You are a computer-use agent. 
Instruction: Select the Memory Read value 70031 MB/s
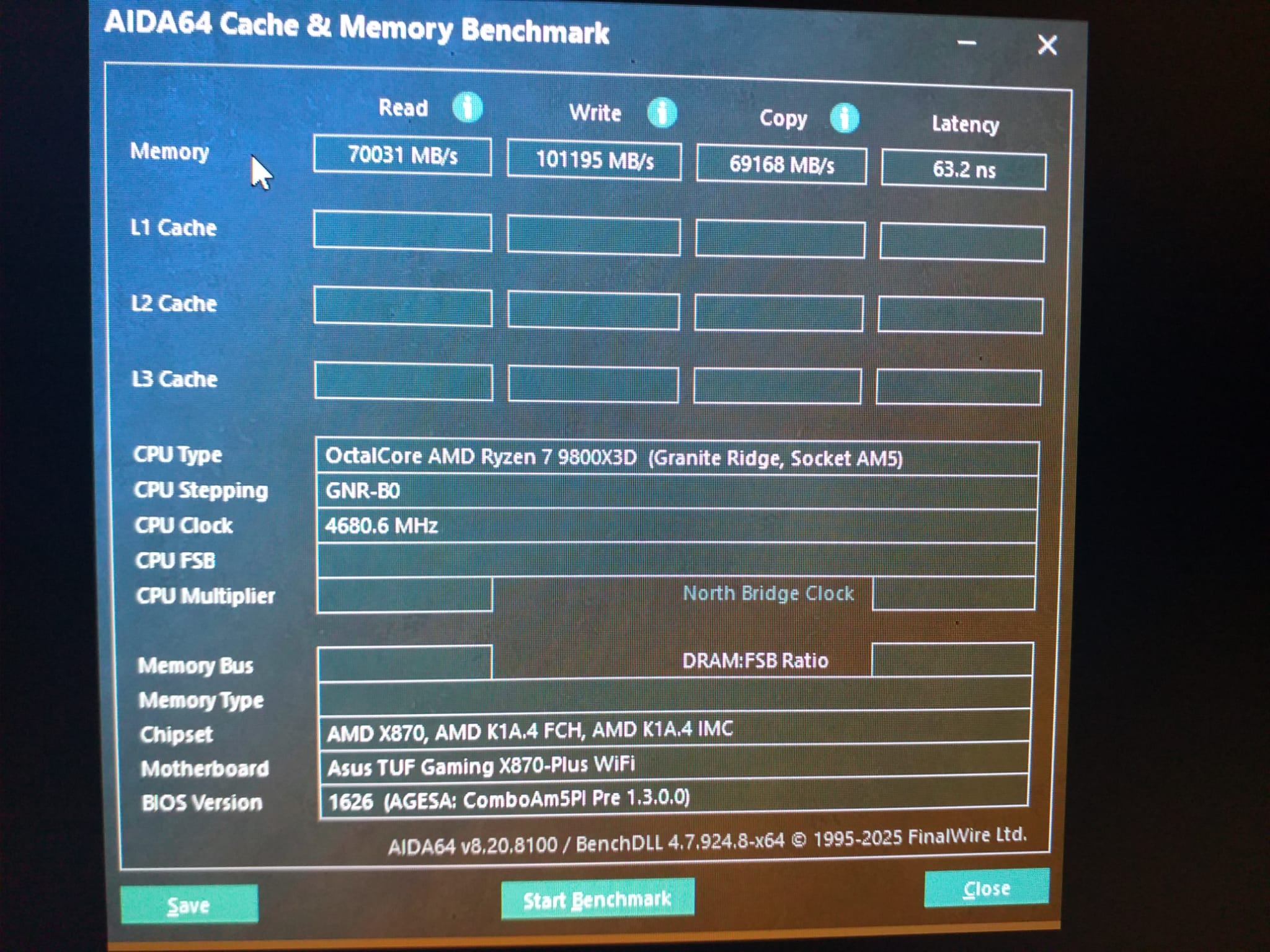point(402,155)
